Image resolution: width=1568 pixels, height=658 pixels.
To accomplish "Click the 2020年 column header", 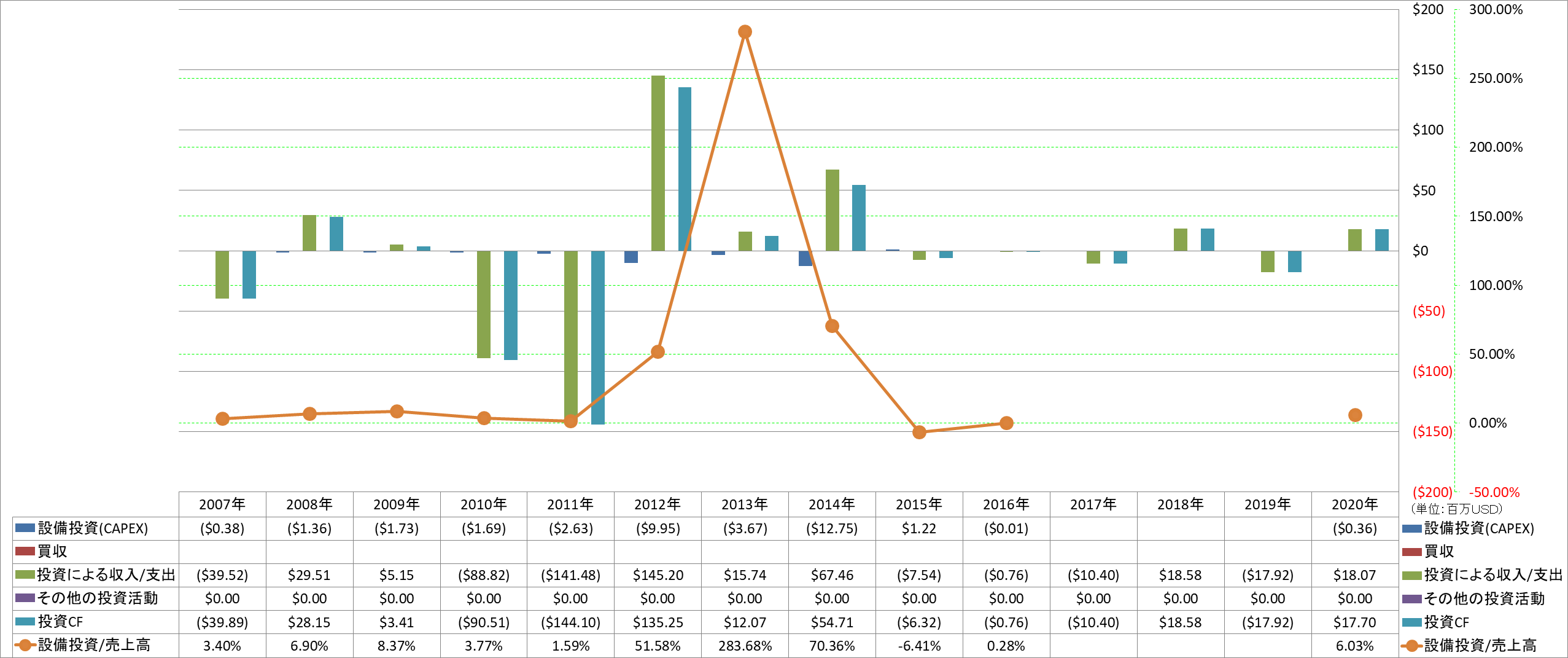I will [x=1355, y=504].
